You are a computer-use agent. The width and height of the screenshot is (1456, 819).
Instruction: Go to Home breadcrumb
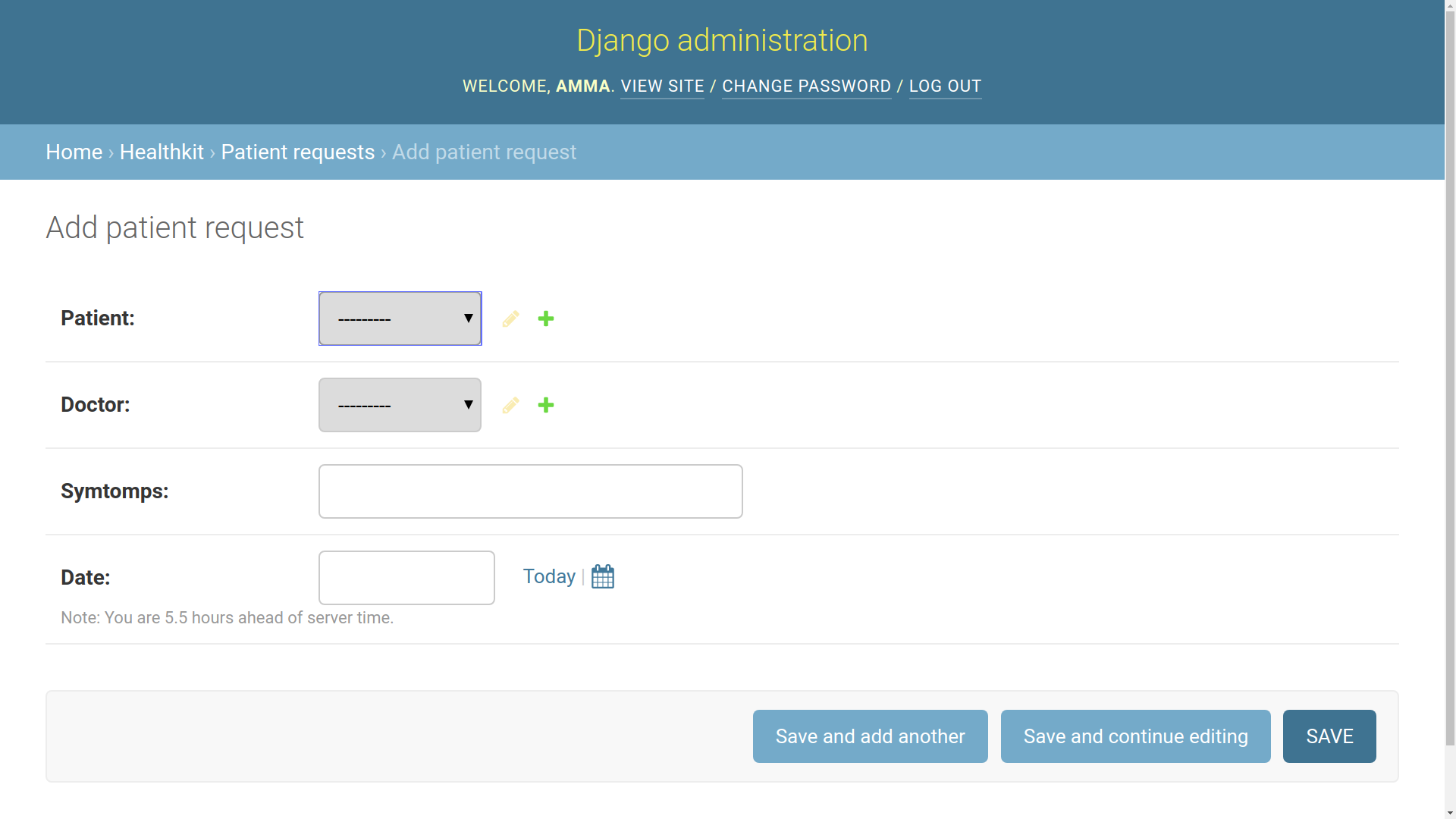tap(74, 152)
